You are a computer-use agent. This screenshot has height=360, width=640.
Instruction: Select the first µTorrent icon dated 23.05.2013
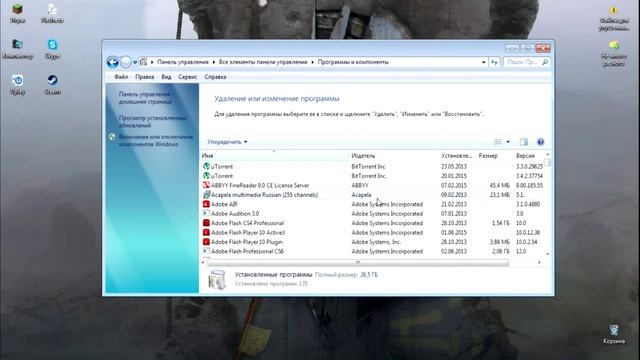click(x=207, y=167)
